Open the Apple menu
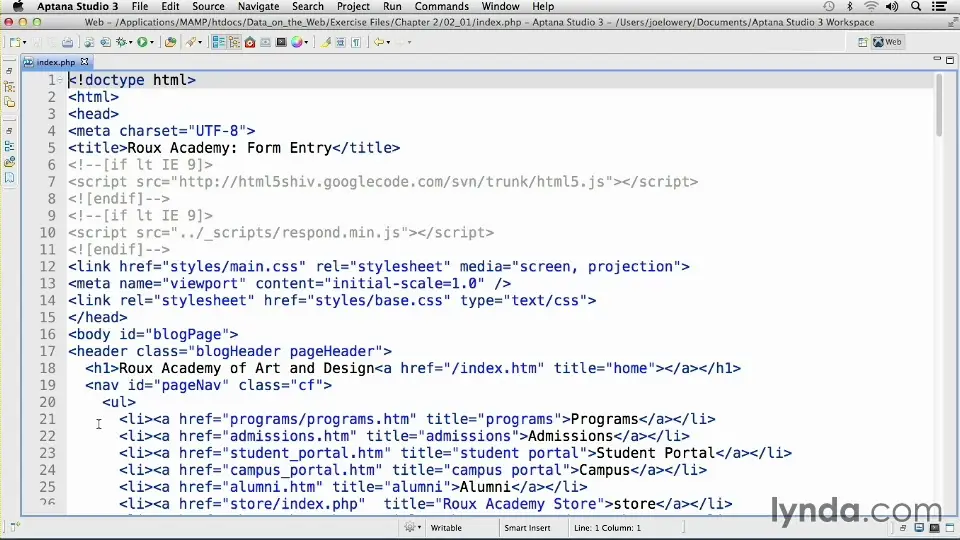960x540 pixels. (18, 7)
